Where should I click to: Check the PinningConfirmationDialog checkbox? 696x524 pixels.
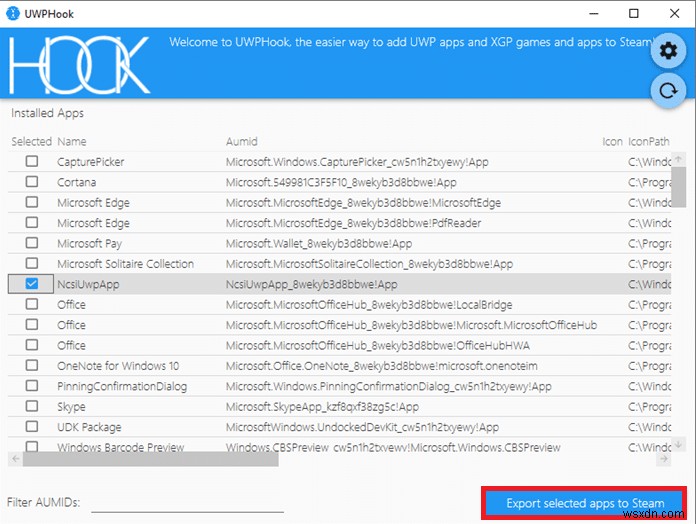tap(32, 386)
